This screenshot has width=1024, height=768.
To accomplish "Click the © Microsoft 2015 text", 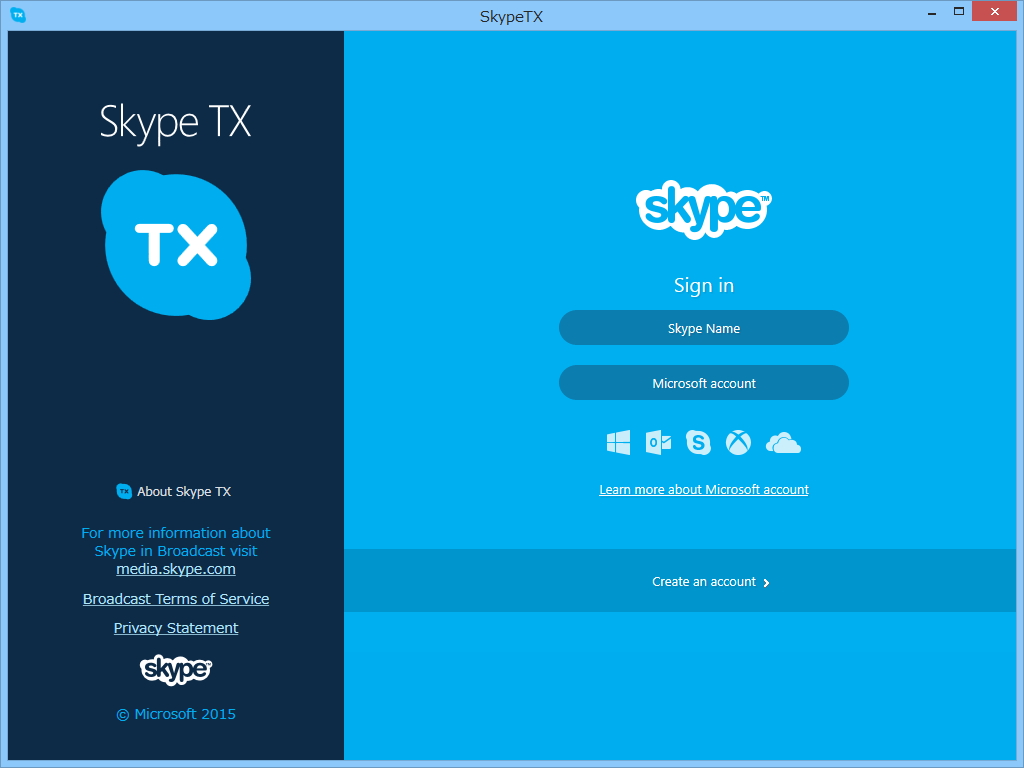I will 175,713.
